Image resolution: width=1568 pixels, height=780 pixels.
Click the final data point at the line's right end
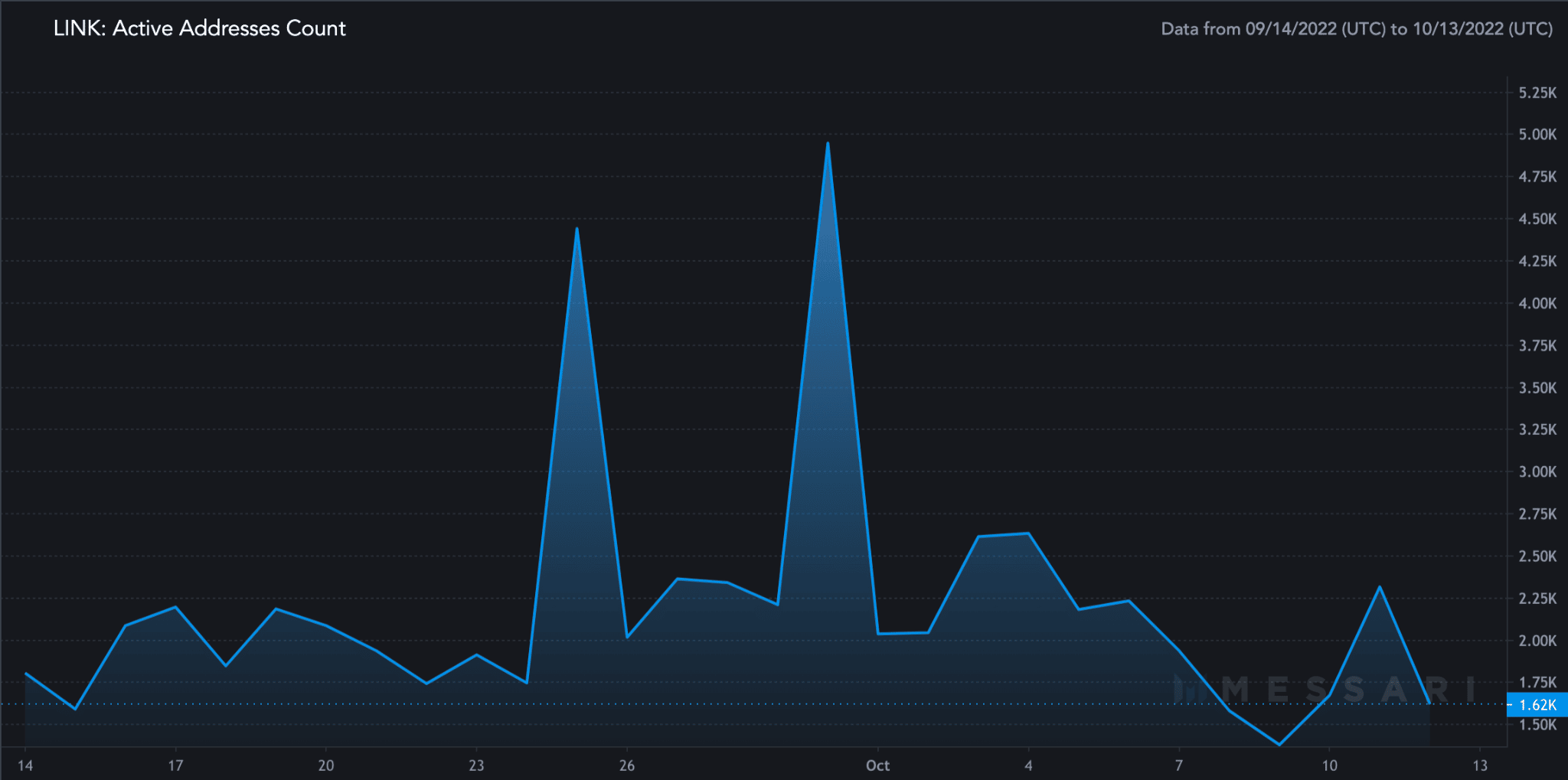[1429, 703]
